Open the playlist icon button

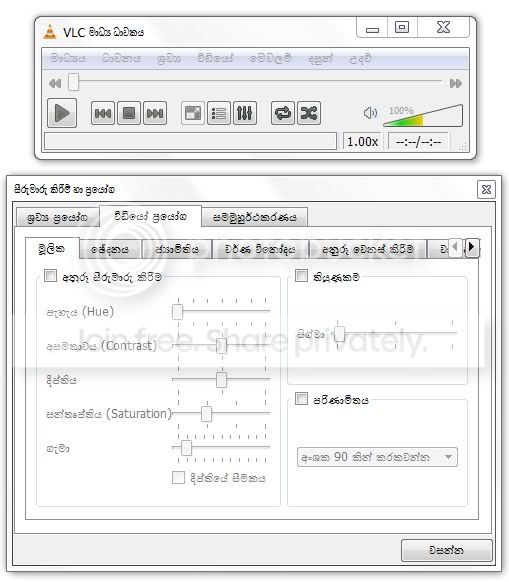pyautogui.click(x=219, y=113)
